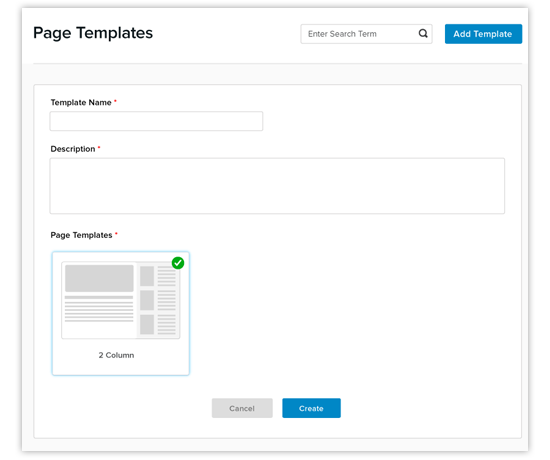This screenshot has height=460, width=550.
Task: Click the large image placeholder in preview
Action: pos(99,278)
